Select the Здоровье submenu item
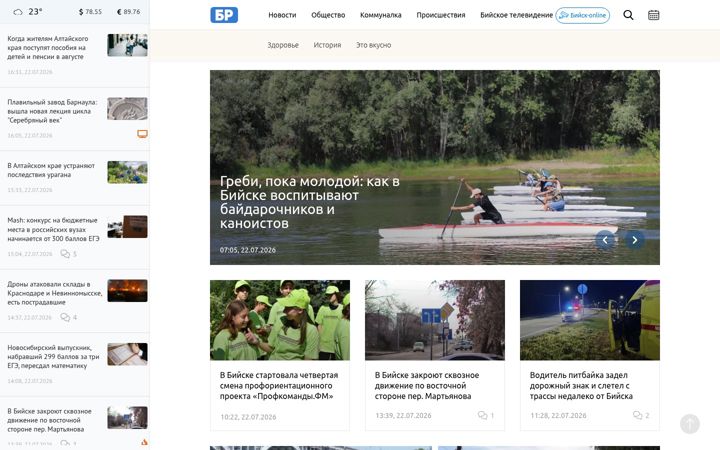This screenshot has height=450, width=720. coord(283,45)
